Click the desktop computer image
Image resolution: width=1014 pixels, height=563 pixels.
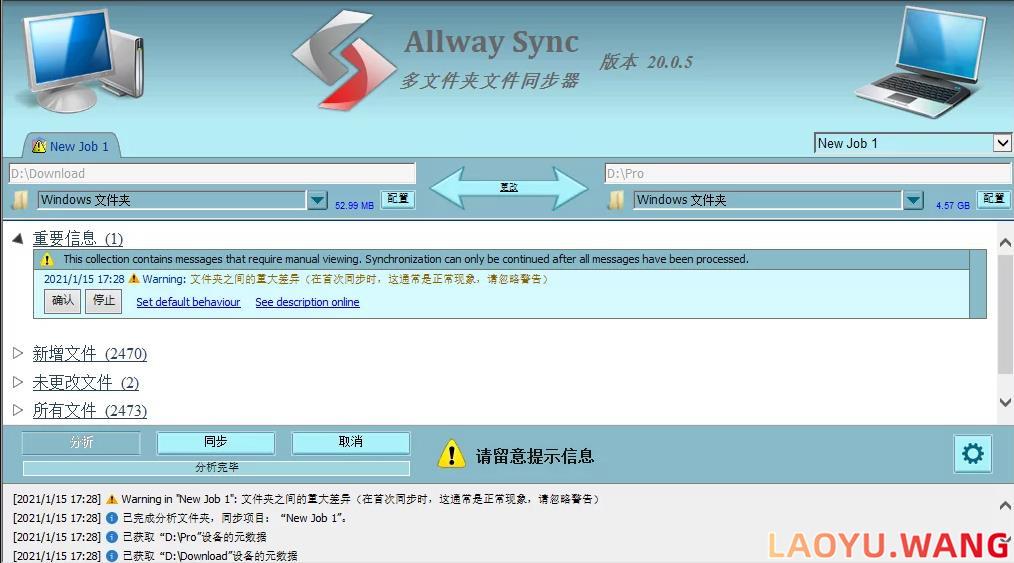point(81,62)
